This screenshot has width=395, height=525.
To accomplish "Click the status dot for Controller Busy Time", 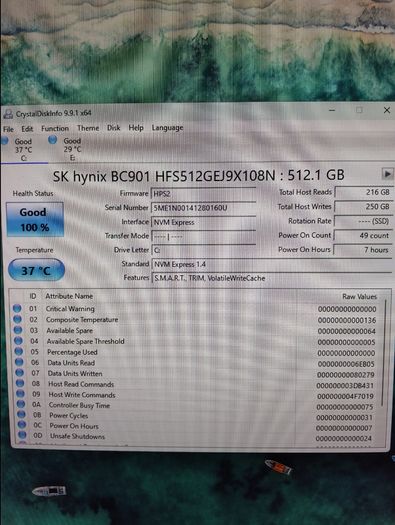I will click(x=21, y=404).
